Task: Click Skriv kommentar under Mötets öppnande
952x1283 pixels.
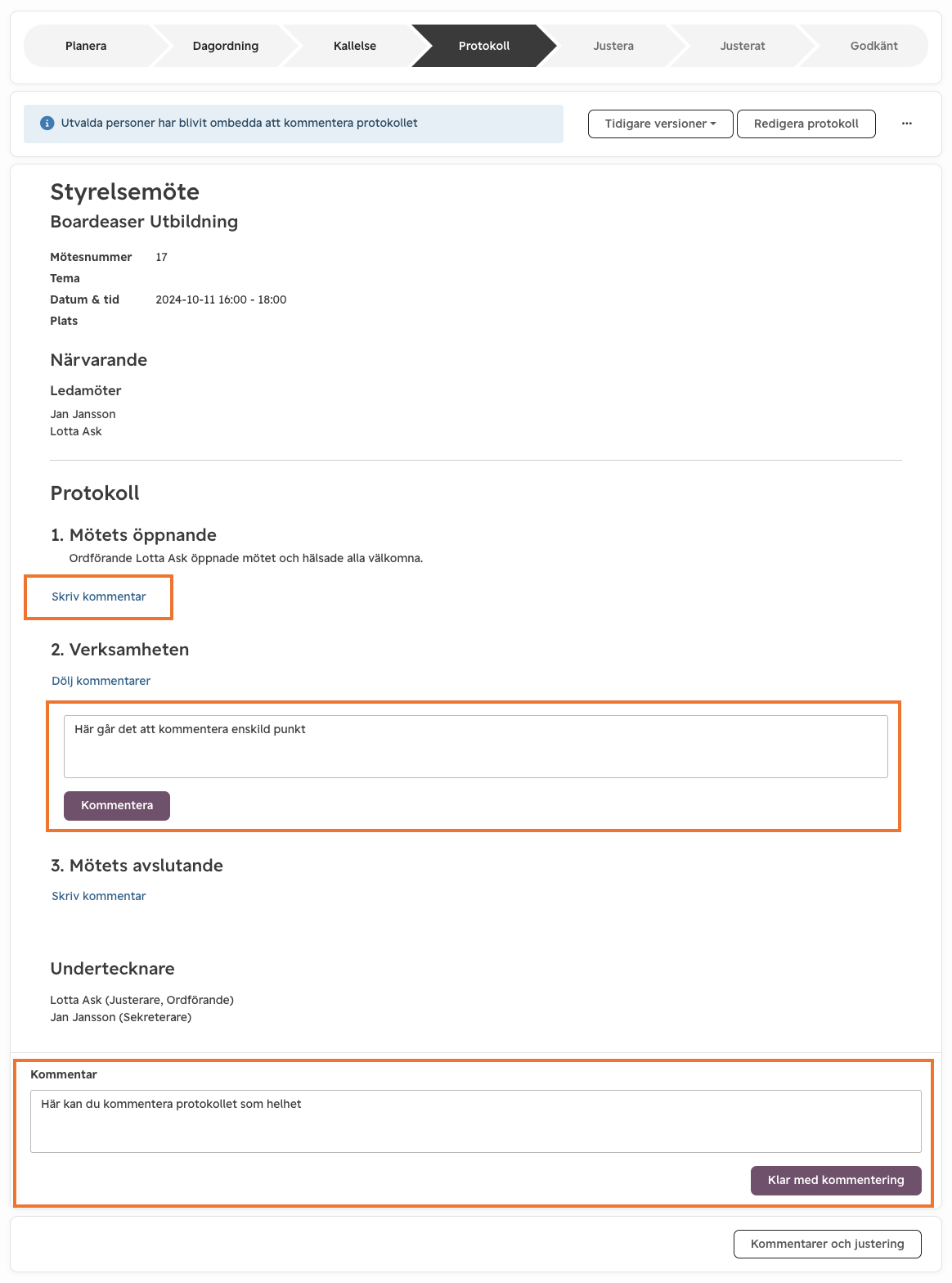Action: click(99, 596)
